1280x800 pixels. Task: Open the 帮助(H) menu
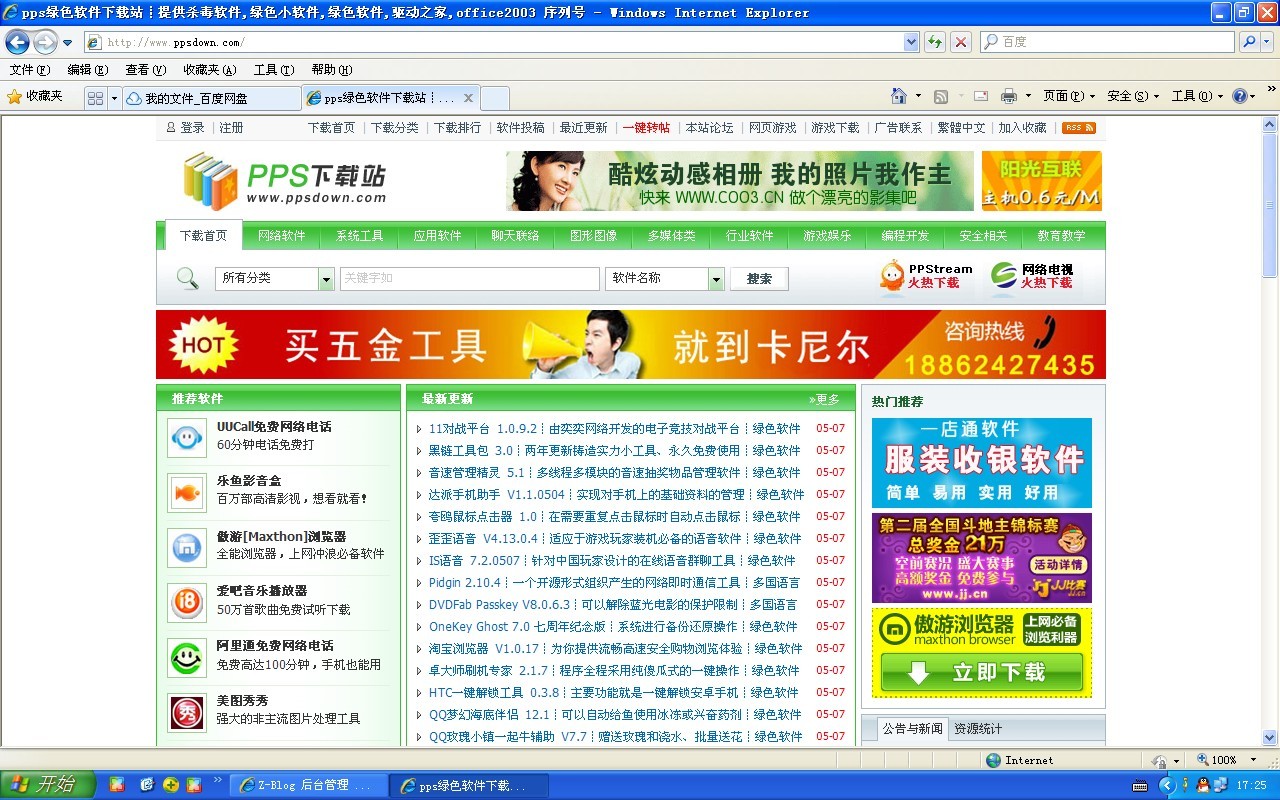331,70
